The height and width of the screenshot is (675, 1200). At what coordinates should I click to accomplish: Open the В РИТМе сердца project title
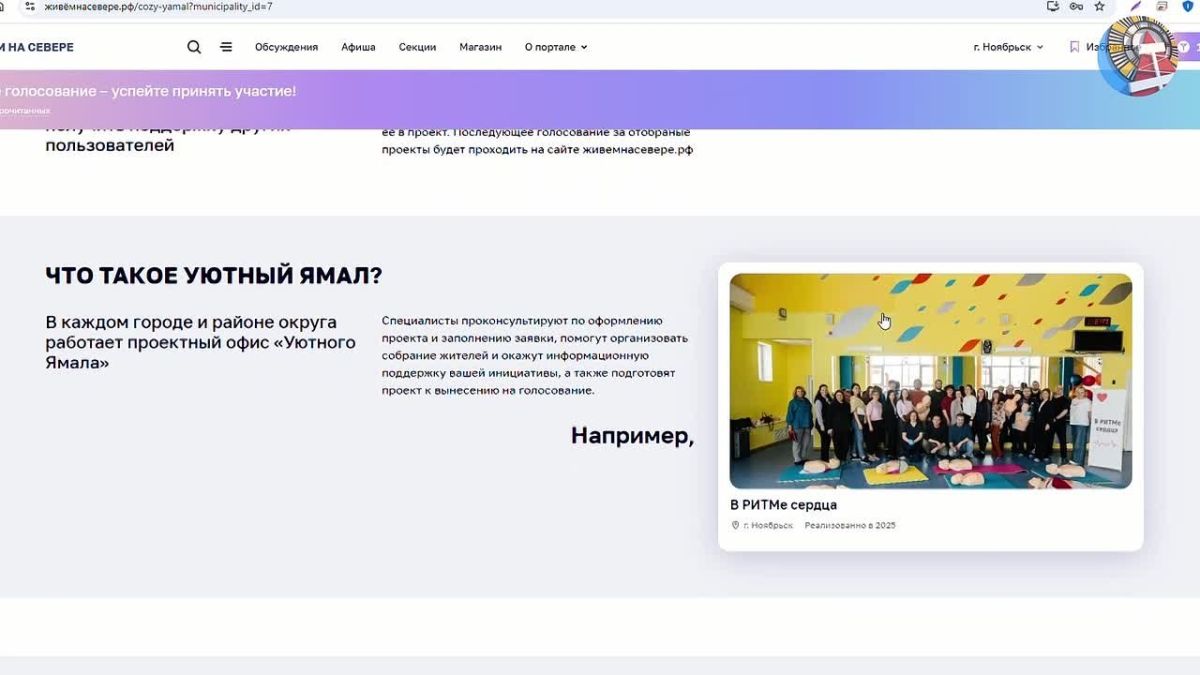pos(783,505)
